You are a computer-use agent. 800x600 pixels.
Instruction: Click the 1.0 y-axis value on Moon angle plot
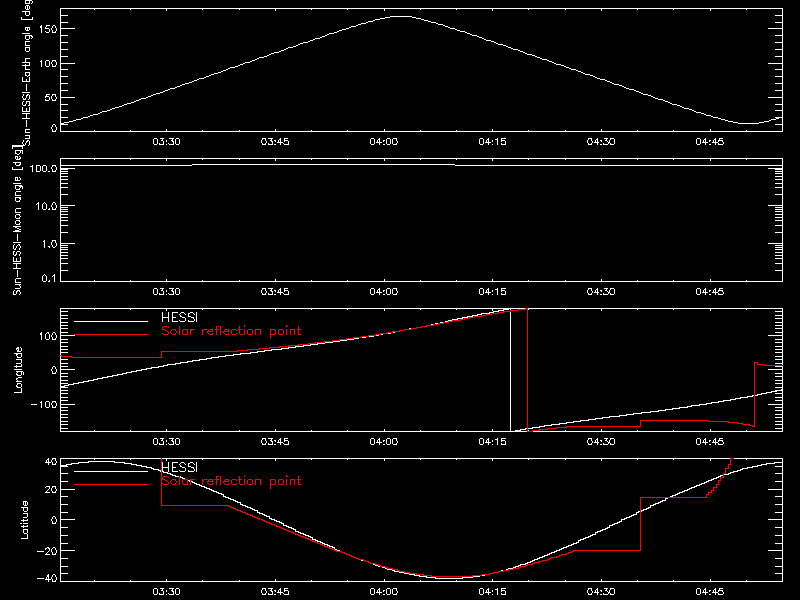pos(49,244)
